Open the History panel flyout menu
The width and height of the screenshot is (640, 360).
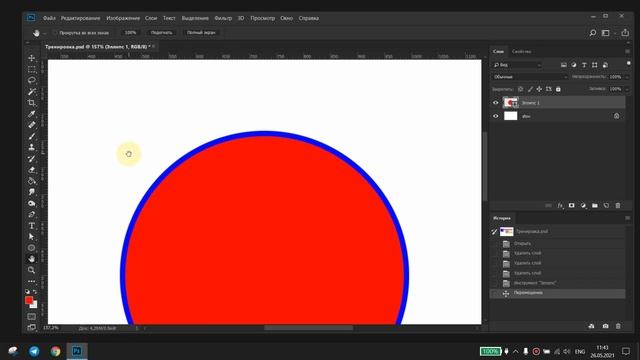(627, 218)
